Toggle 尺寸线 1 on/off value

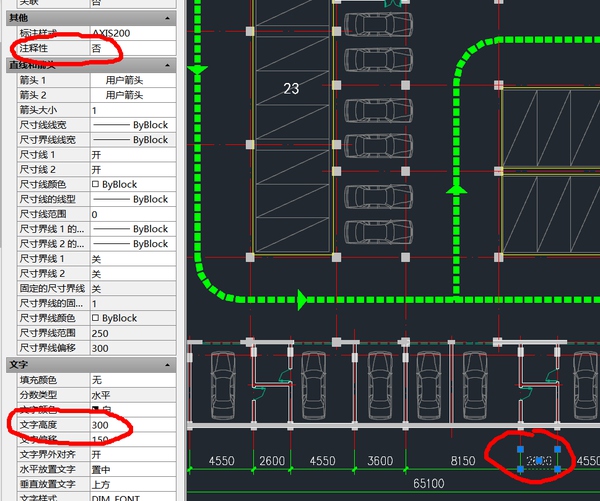click(x=130, y=155)
